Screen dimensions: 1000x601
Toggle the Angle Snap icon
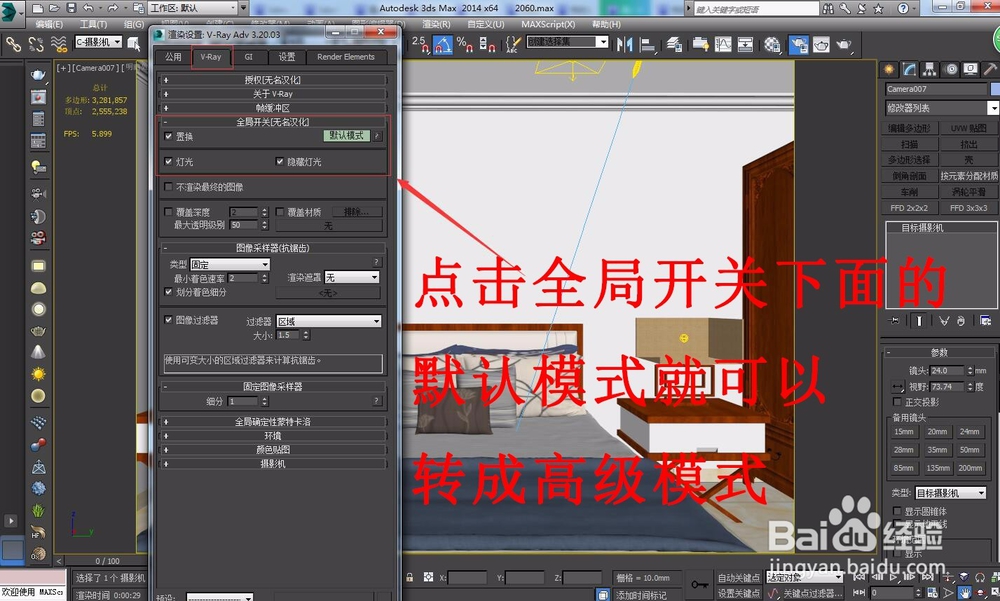click(x=442, y=44)
